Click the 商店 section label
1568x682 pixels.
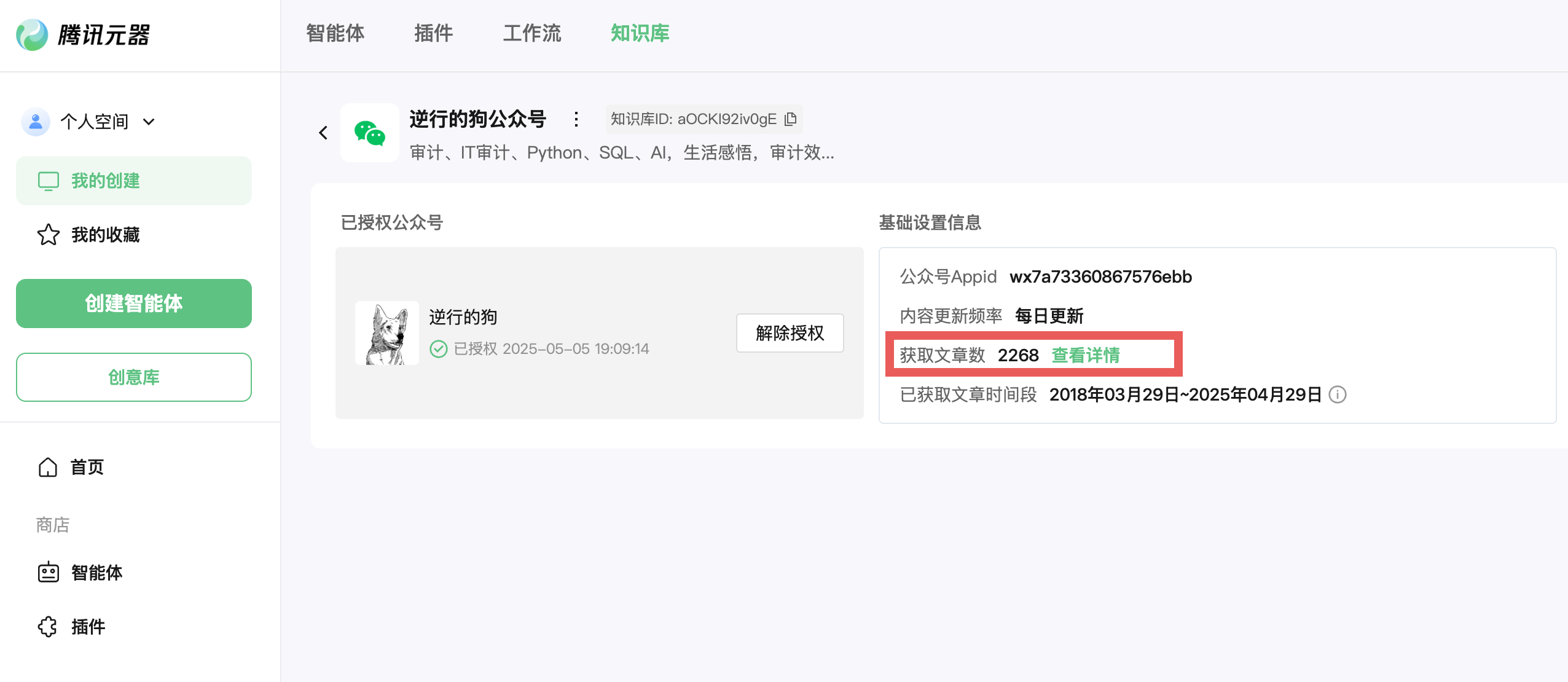[x=53, y=525]
